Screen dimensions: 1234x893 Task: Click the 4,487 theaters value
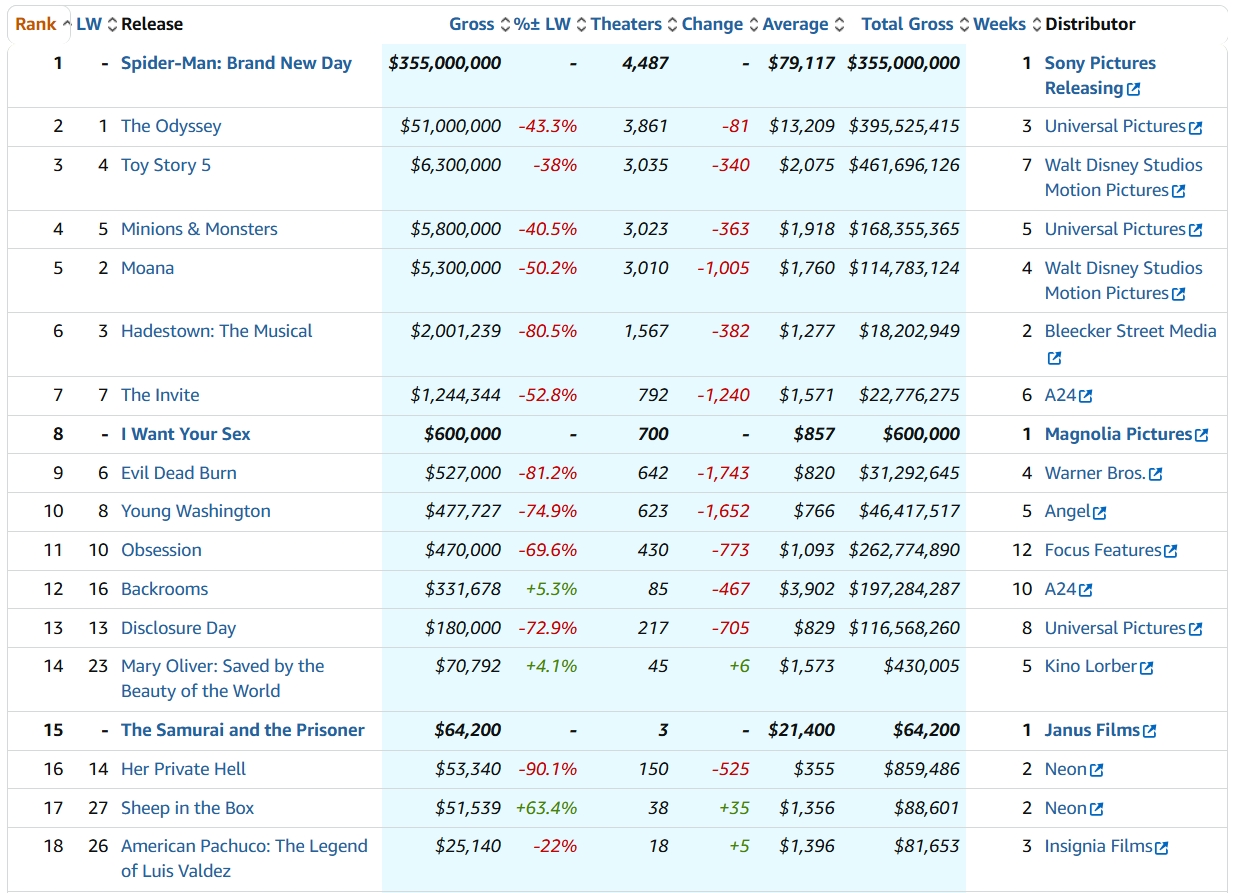[645, 63]
